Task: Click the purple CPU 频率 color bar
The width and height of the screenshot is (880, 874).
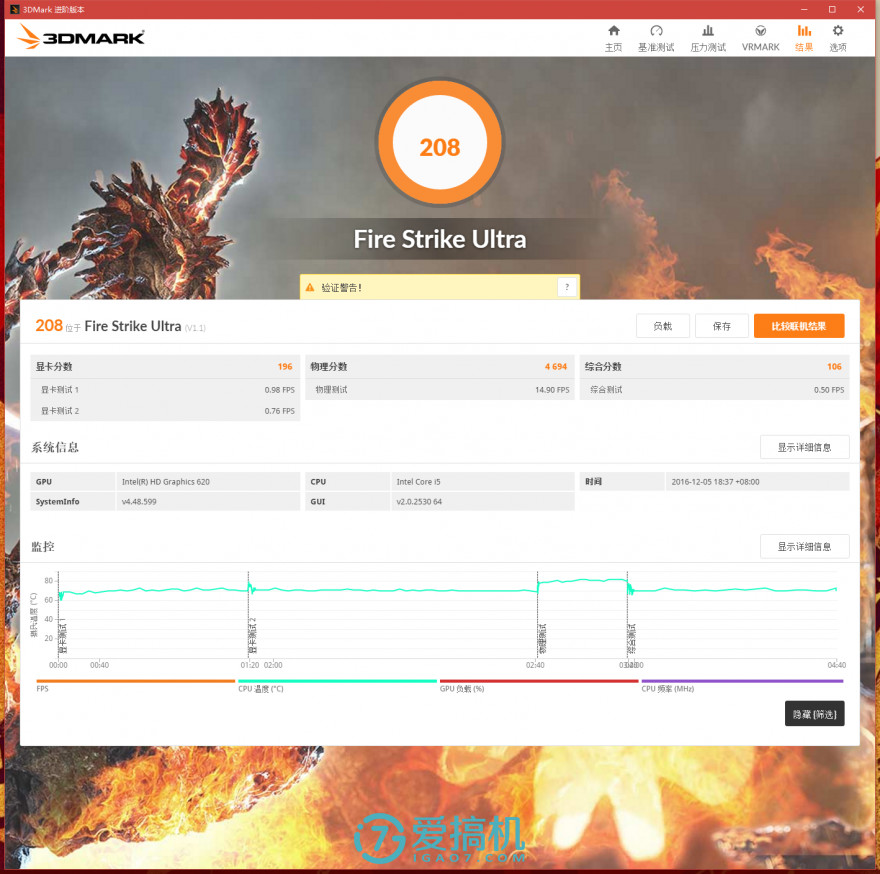Action: tap(741, 681)
